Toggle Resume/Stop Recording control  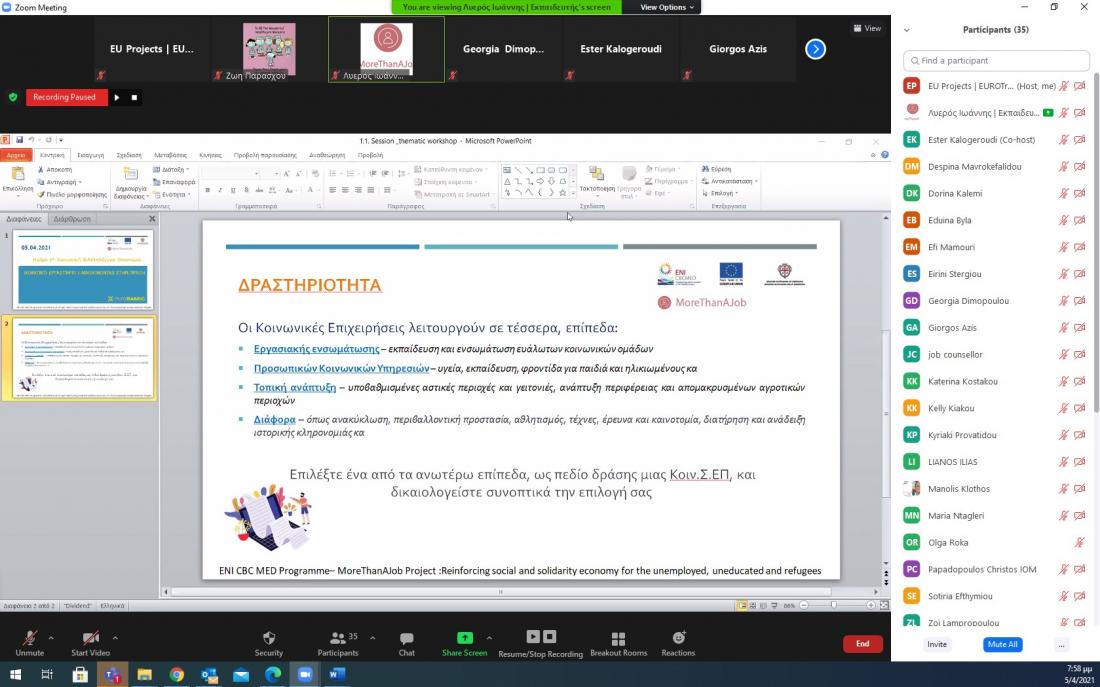click(540, 638)
